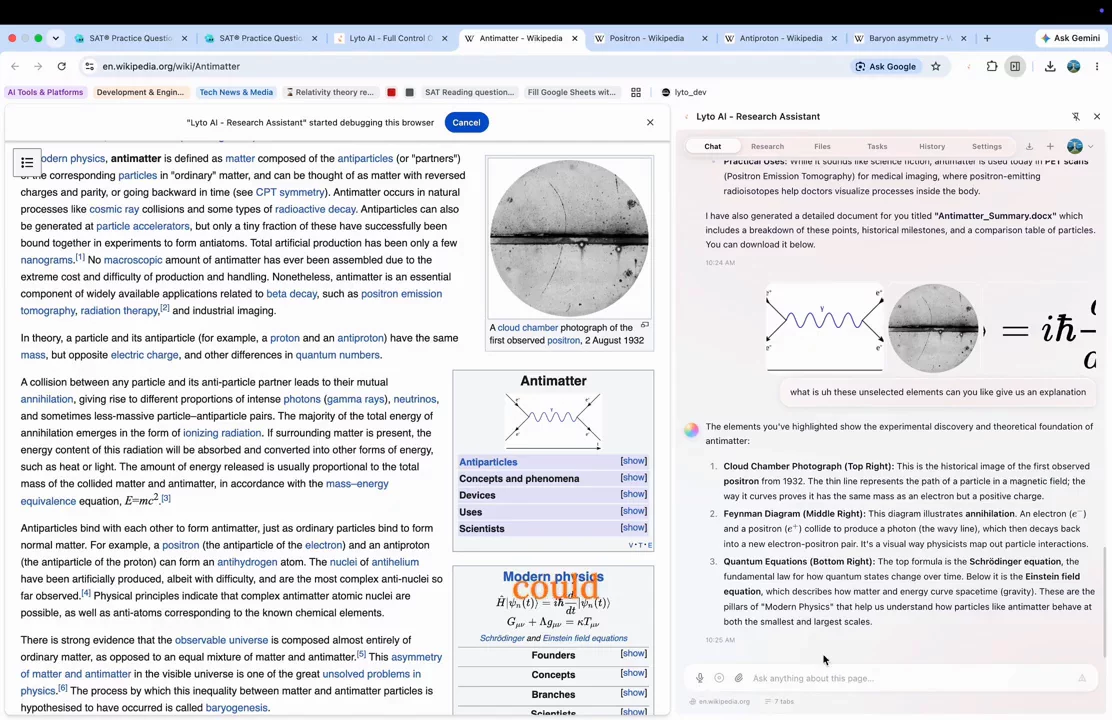Open the History tab in Lyto panel
The image size is (1112, 720).
click(x=932, y=146)
